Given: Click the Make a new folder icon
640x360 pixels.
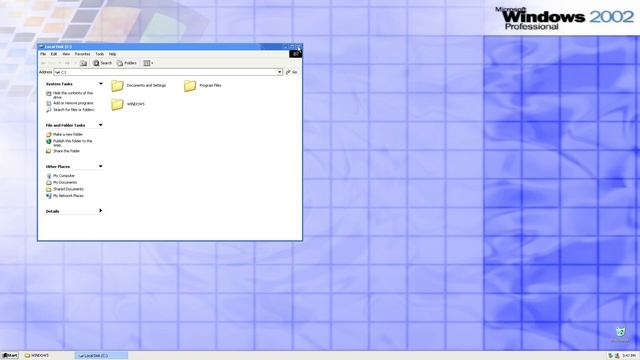Looking at the screenshot, I should pos(49,134).
